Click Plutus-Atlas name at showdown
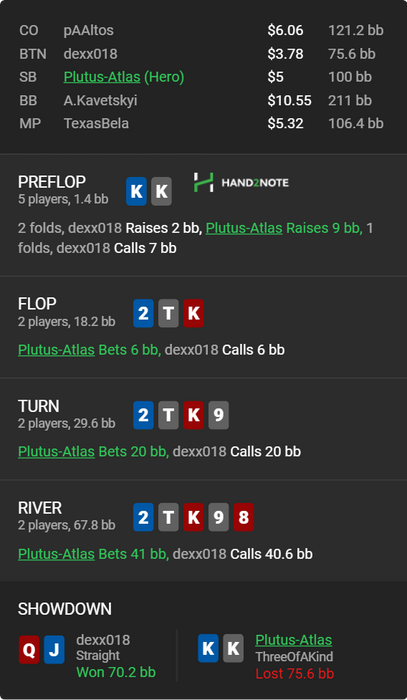This screenshot has height=700, width=407. point(294,640)
